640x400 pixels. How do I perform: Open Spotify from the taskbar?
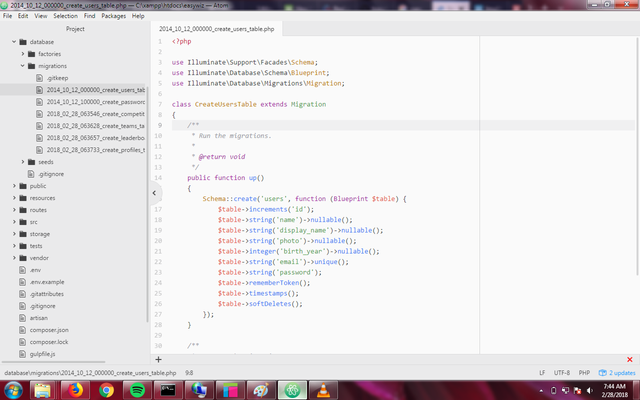pos(137,390)
